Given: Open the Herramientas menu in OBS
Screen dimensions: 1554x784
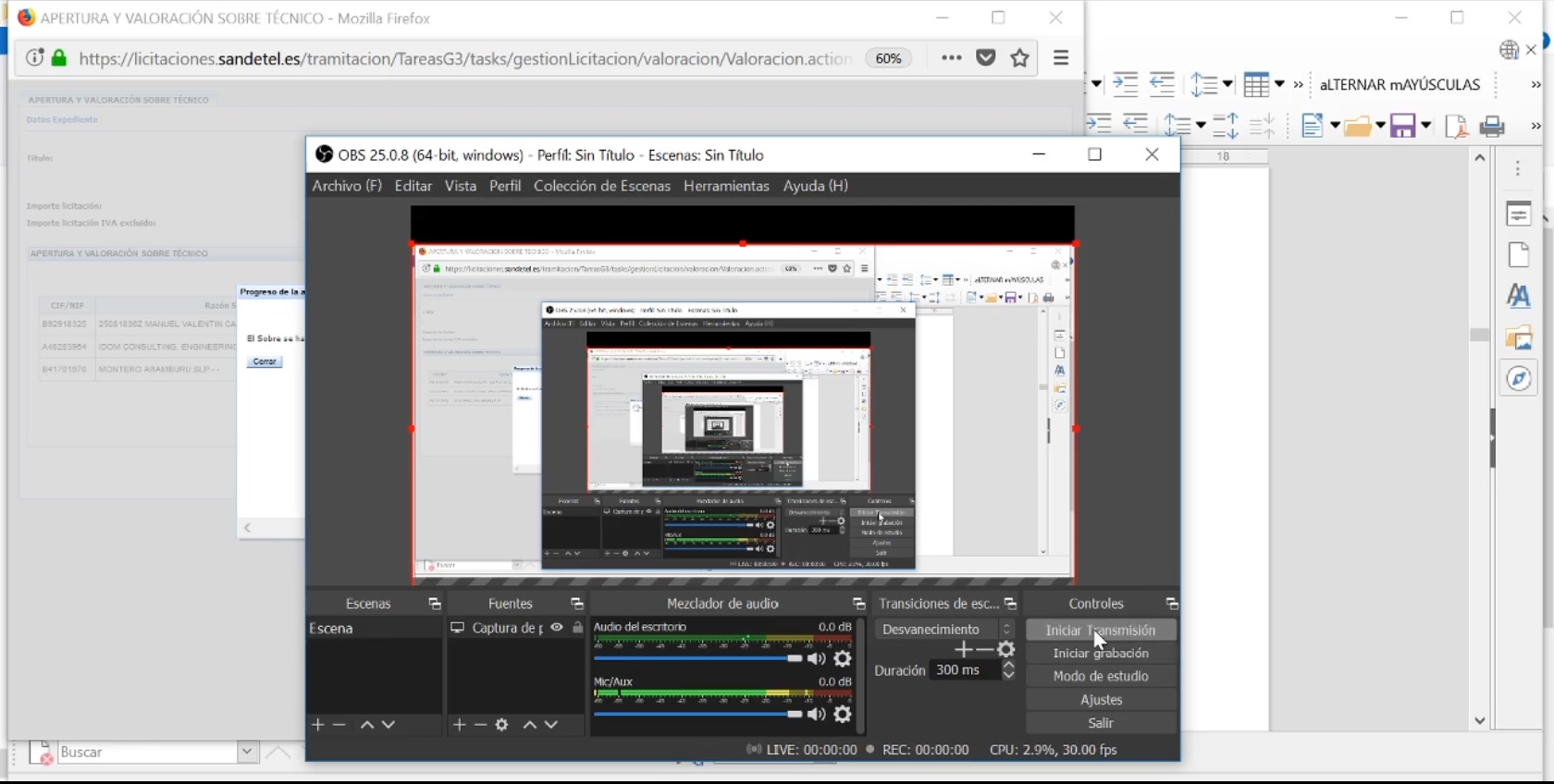Looking at the screenshot, I should click(x=726, y=186).
